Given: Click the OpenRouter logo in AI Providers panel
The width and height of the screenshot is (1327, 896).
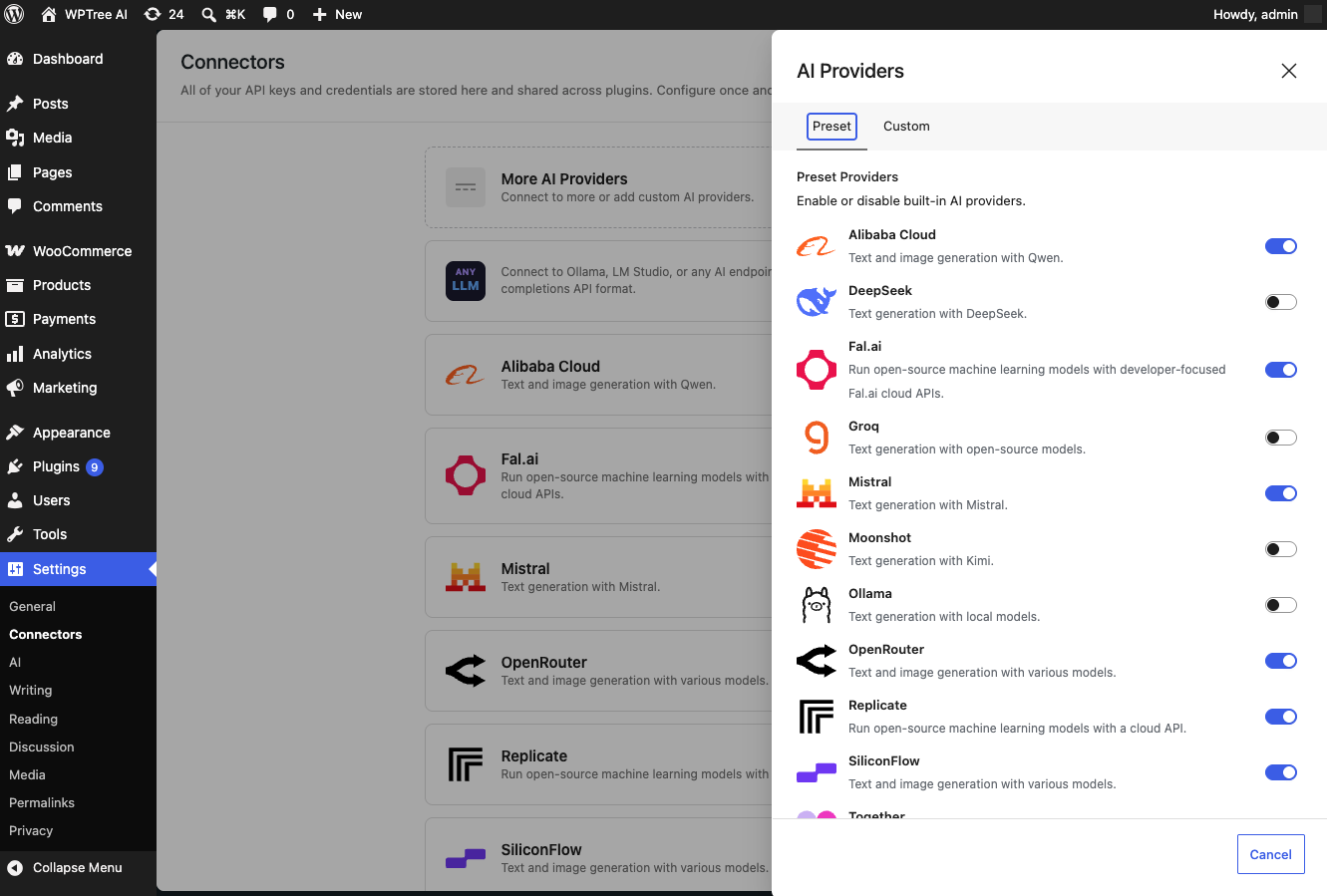Looking at the screenshot, I should click(817, 661).
